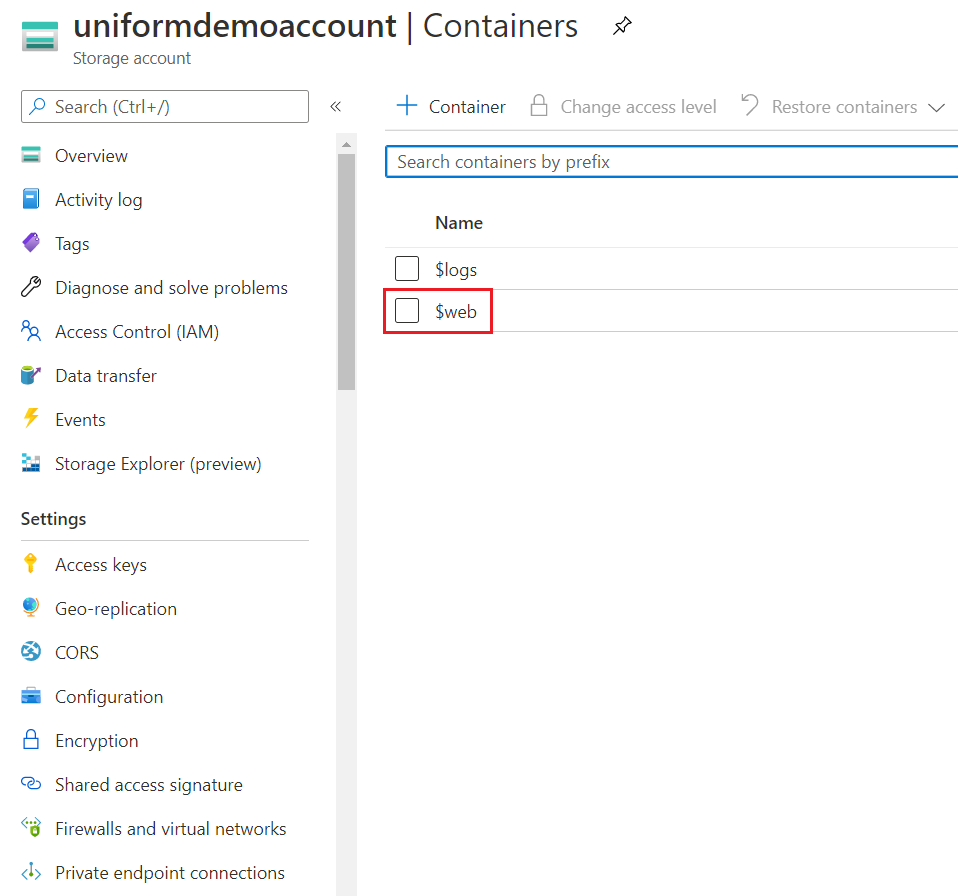958x896 pixels.
Task: Open Activity log
Action: coord(98,200)
